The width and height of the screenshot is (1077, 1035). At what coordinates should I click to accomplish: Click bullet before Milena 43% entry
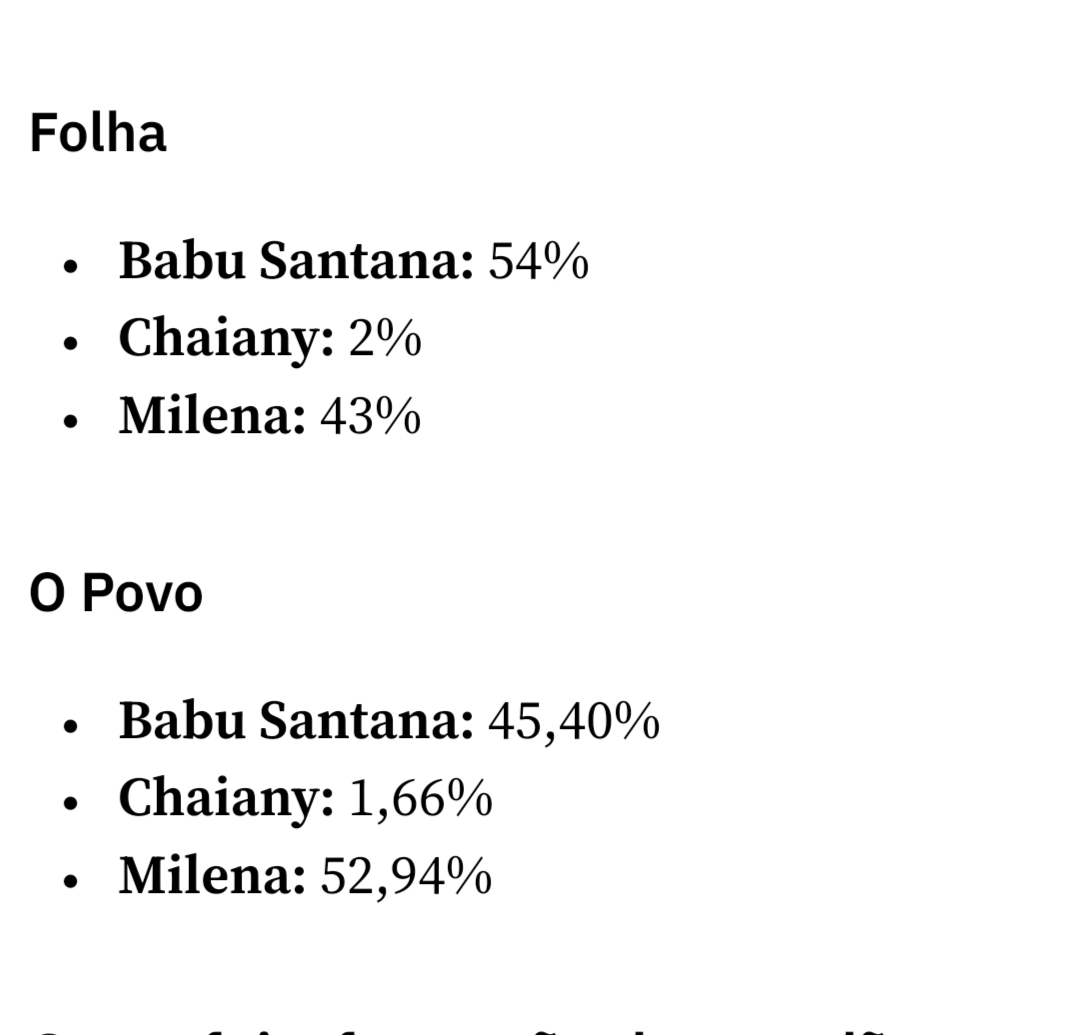pos(70,421)
